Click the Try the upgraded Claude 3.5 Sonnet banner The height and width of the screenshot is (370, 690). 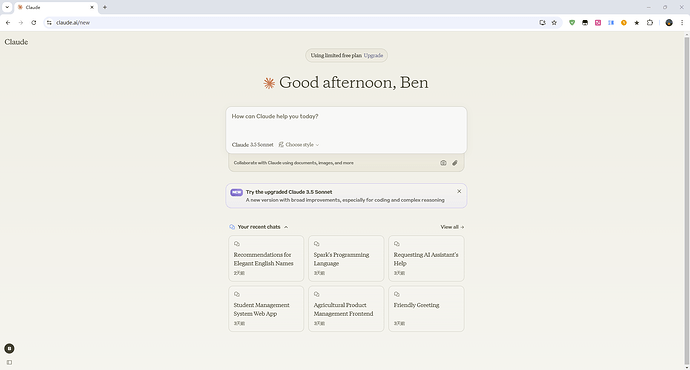tap(346, 196)
